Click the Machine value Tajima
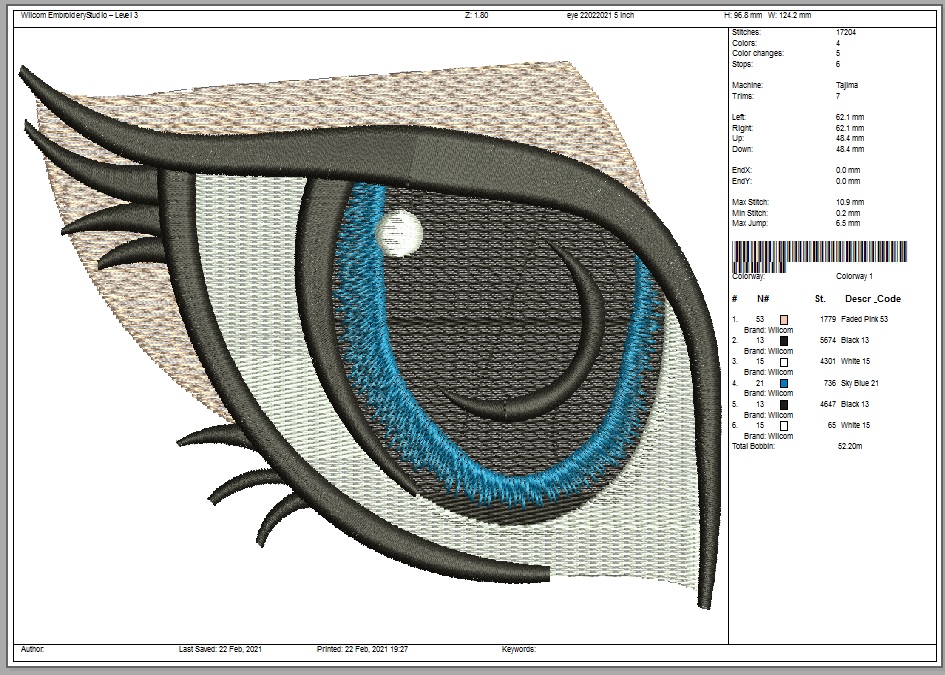This screenshot has width=945, height=675. tap(846, 86)
